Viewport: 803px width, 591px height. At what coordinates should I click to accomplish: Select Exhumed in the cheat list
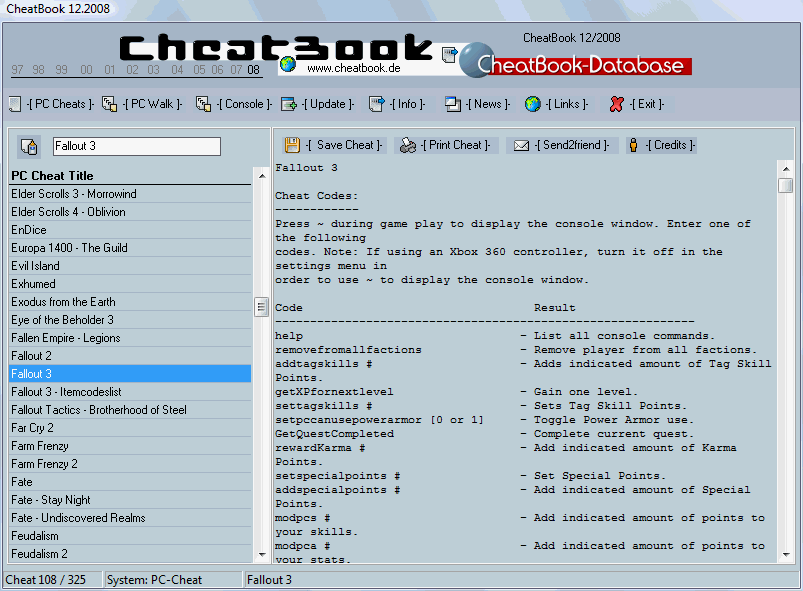[131, 284]
